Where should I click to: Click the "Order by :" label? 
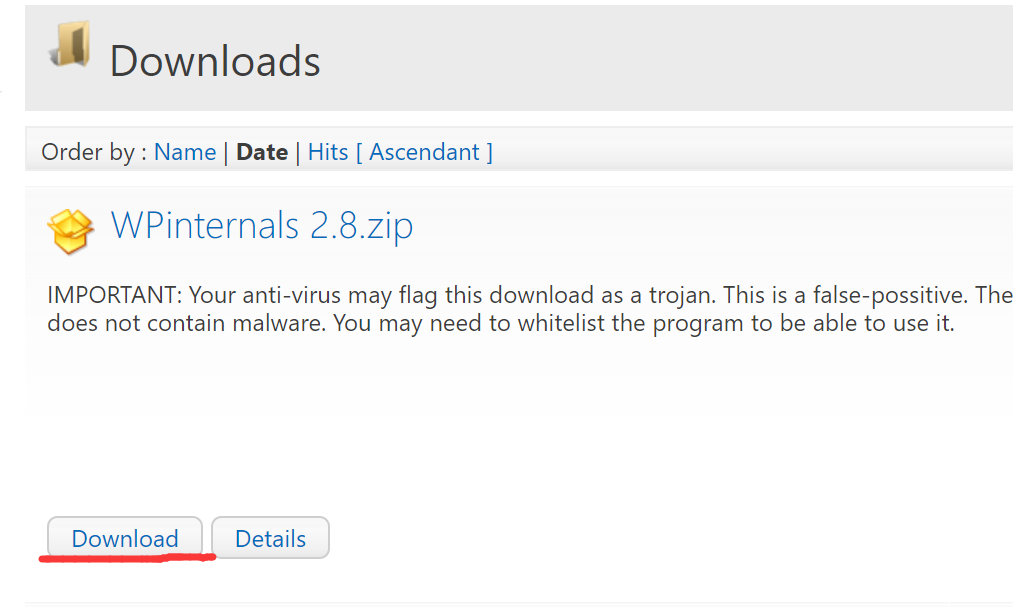[x=94, y=152]
